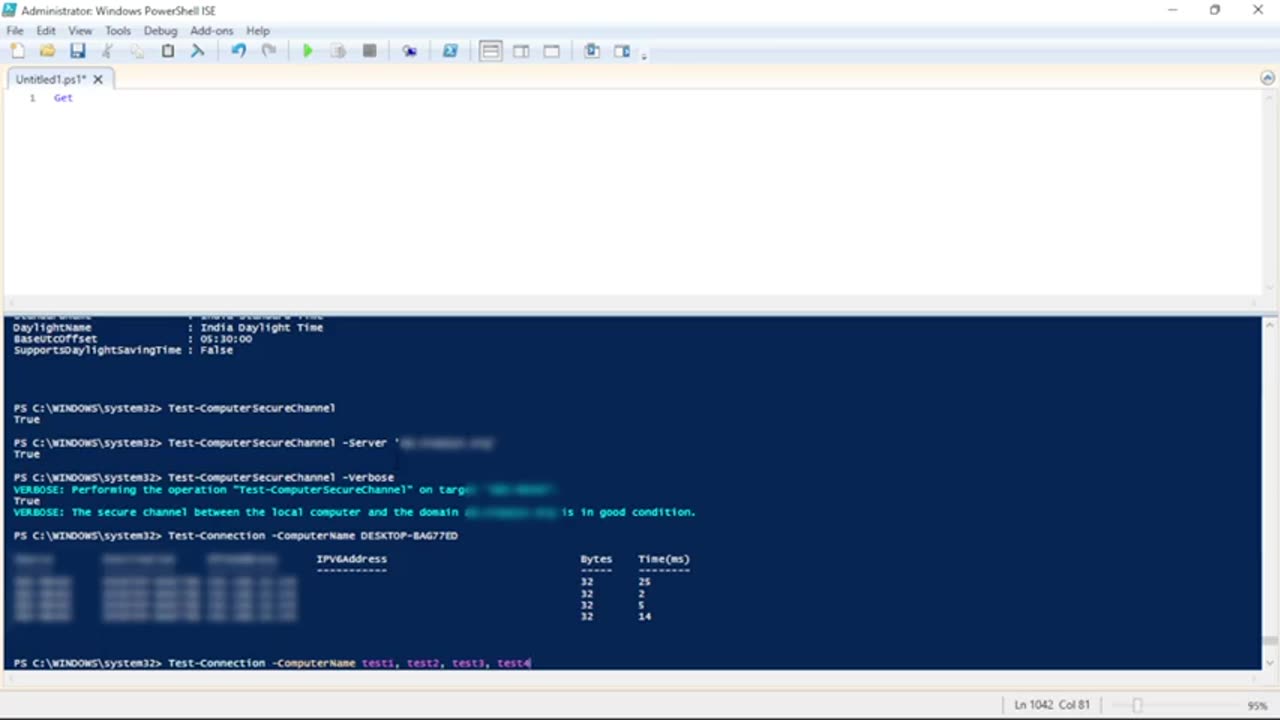This screenshot has width=1280, height=720.
Task: Click the Open script folder icon
Action: tap(47, 51)
